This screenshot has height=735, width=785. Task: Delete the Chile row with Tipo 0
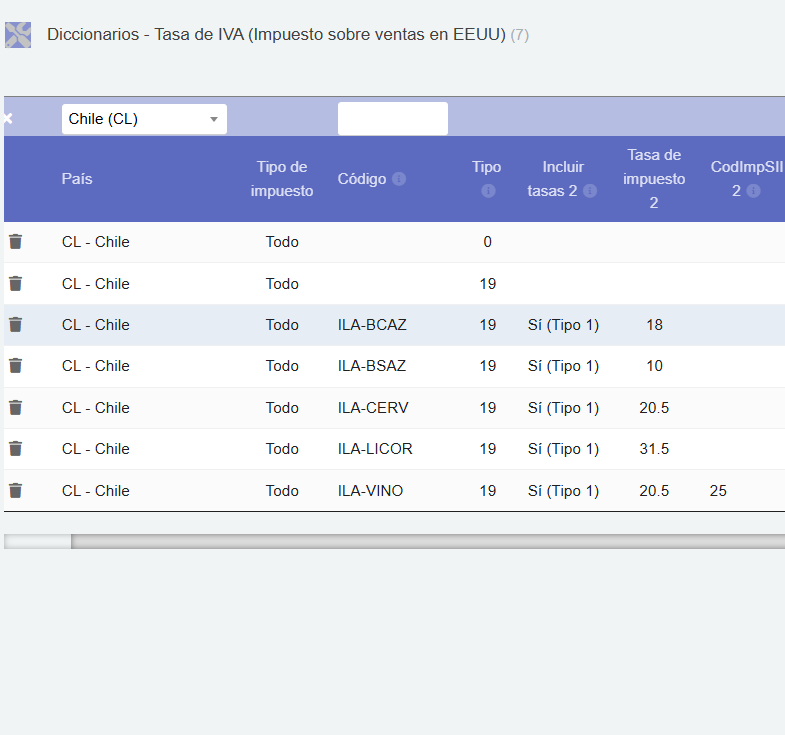coord(15,242)
